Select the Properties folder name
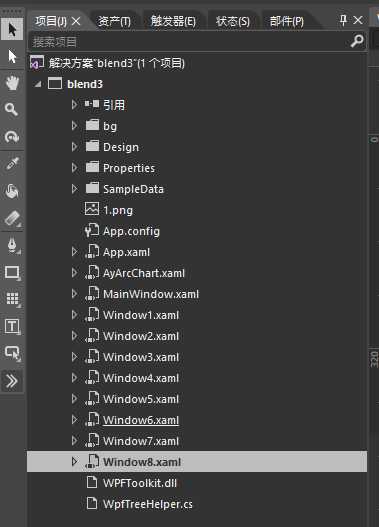Image resolution: width=379 pixels, height=527 pixels. (129, 168)
